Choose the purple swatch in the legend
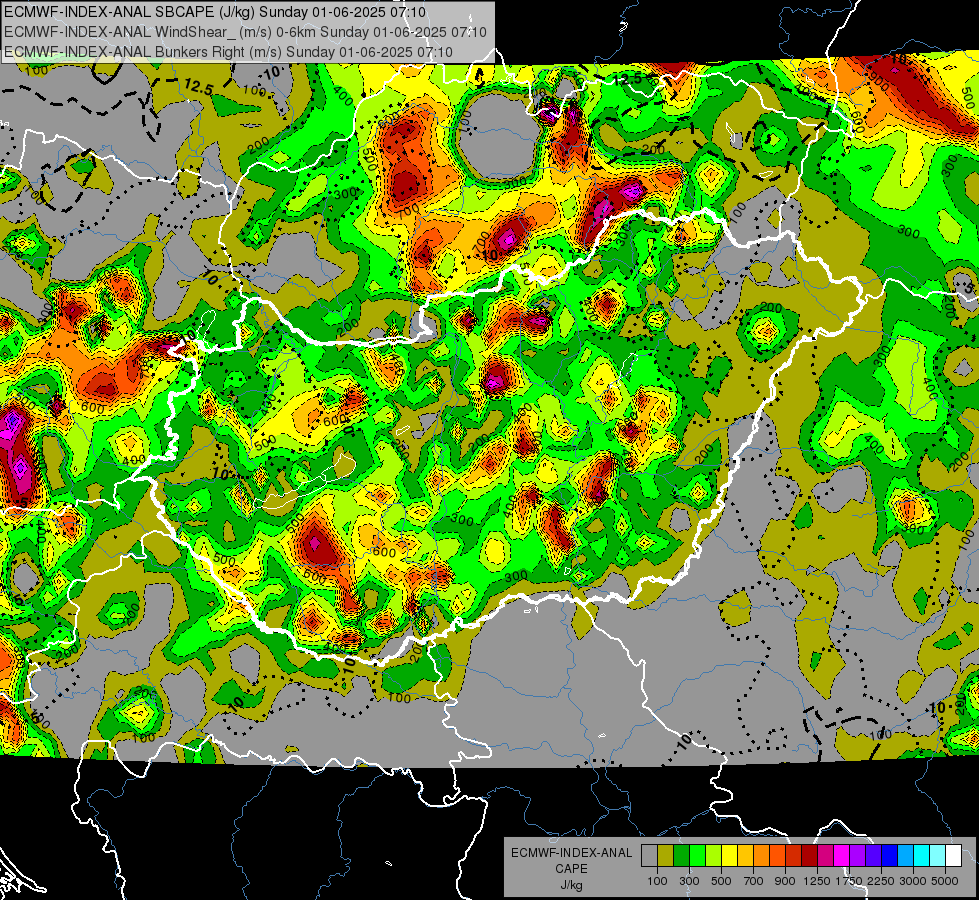 pos(857,856)
